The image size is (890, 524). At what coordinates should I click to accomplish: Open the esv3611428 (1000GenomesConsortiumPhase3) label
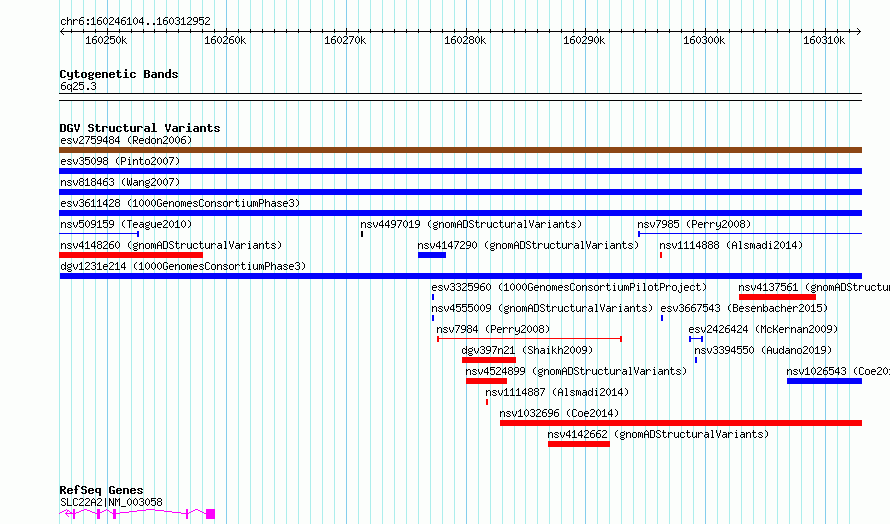tap(180, 203)
